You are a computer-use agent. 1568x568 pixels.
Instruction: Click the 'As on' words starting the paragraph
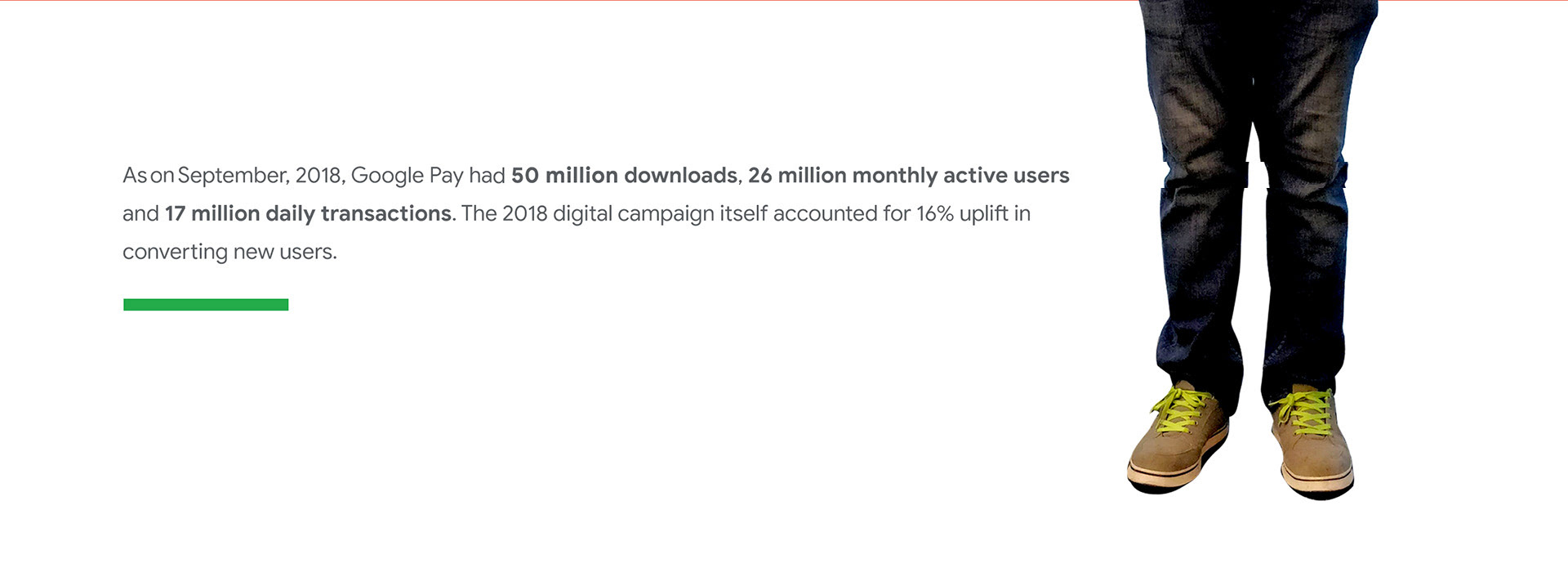(x=148, y=176)
